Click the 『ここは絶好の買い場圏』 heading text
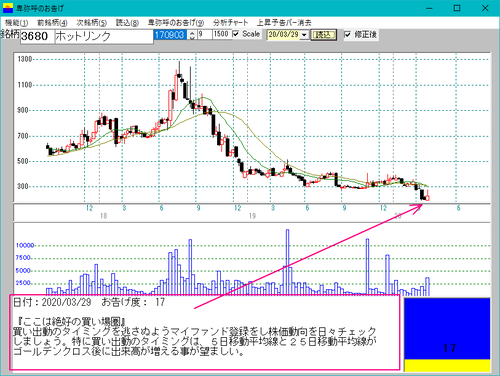This screenshot has height=376, width=500. [71, 321]
